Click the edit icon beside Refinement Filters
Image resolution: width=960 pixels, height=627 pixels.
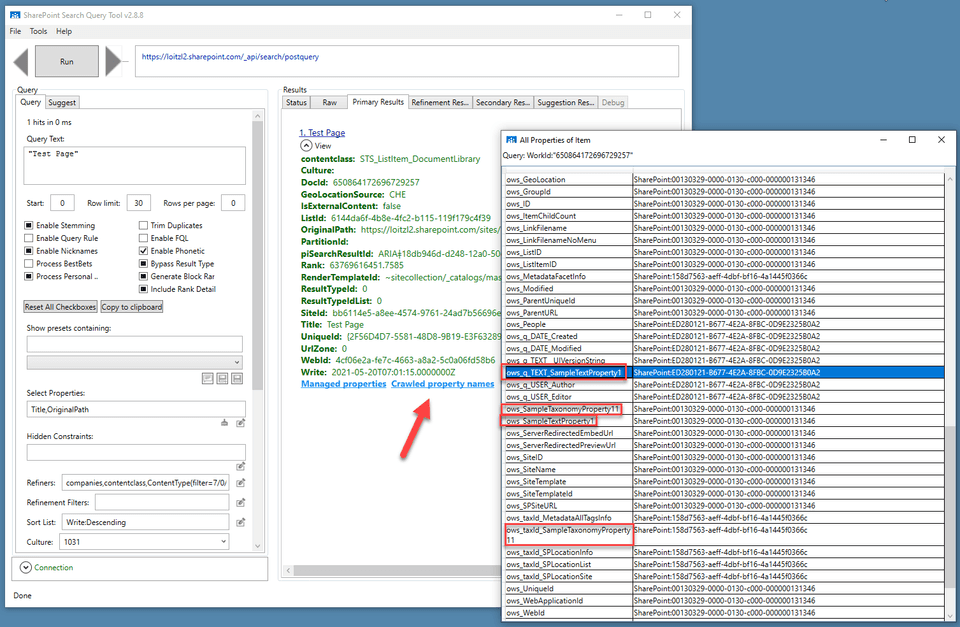[x=241, y=502]
